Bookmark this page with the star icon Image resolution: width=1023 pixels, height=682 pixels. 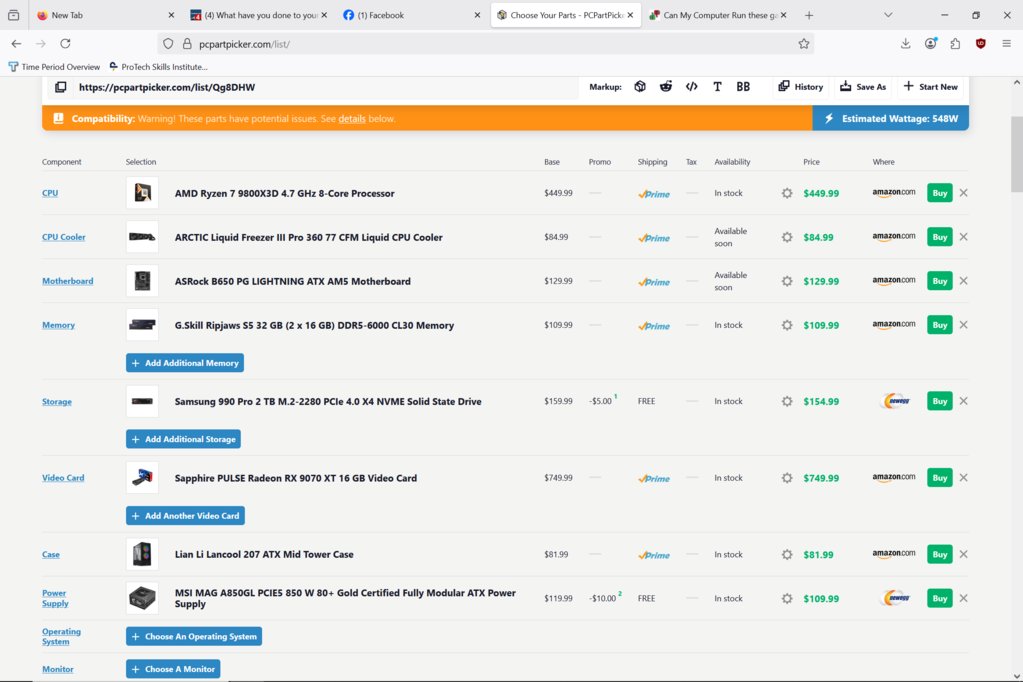click(804, 44)
